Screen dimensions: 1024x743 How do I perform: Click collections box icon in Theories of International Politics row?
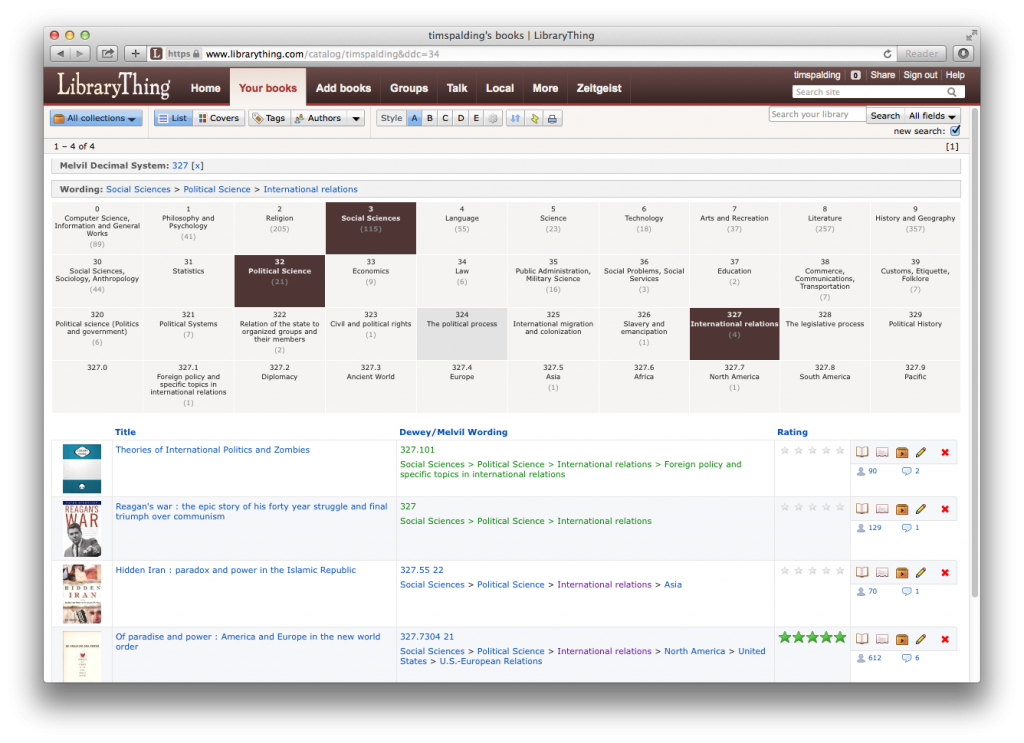pos(902,452)
